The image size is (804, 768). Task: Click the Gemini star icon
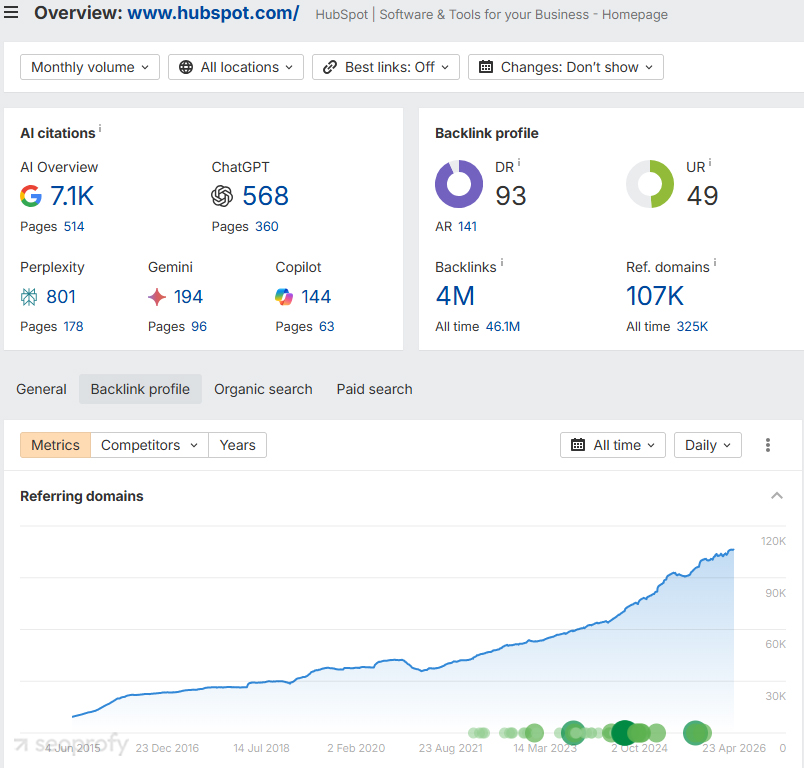(x=157, y=297)
